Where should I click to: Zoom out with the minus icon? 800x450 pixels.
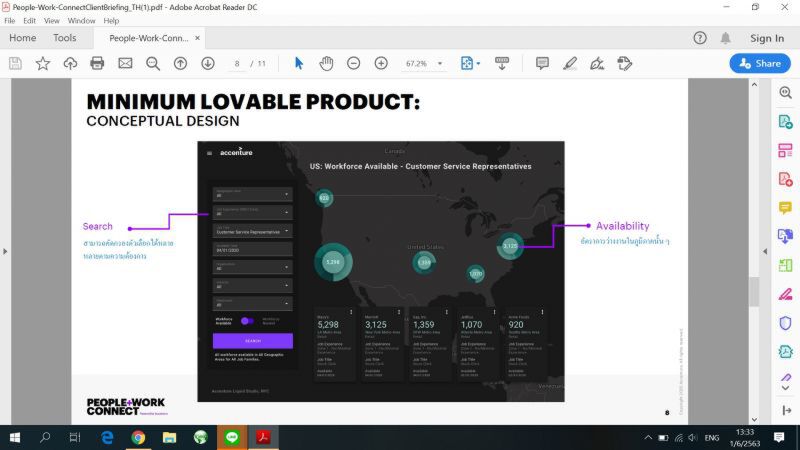click(x=354, y=63)
